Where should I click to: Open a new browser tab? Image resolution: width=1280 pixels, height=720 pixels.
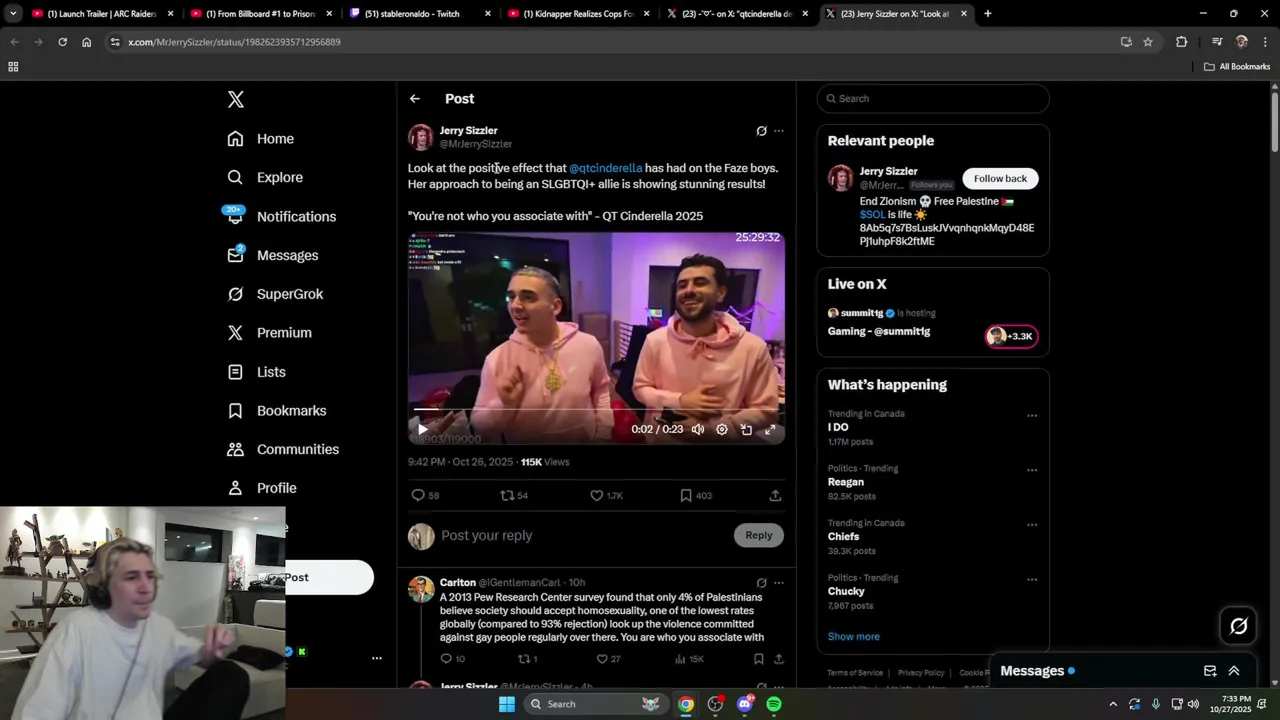coord(987,14)
